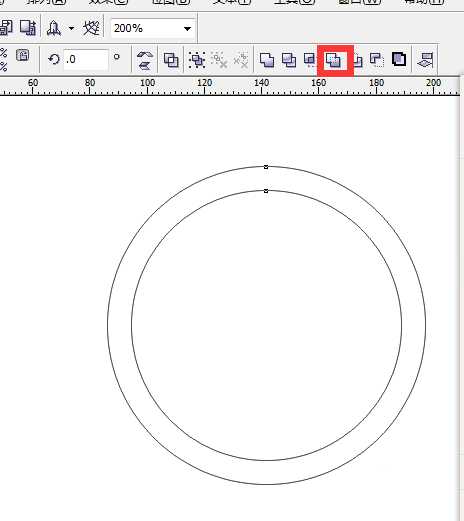Toggle the lock ratio button
This screenshot has height=521, width=464.
[22, 55]
